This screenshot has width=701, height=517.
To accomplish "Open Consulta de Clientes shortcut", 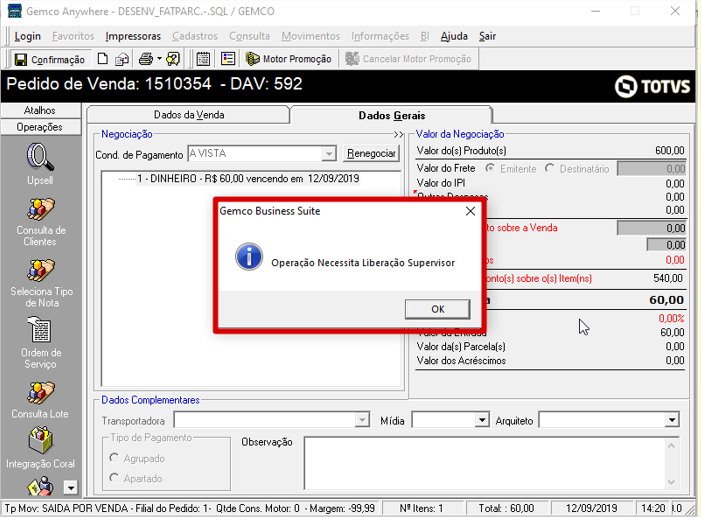I will [40, 222].
